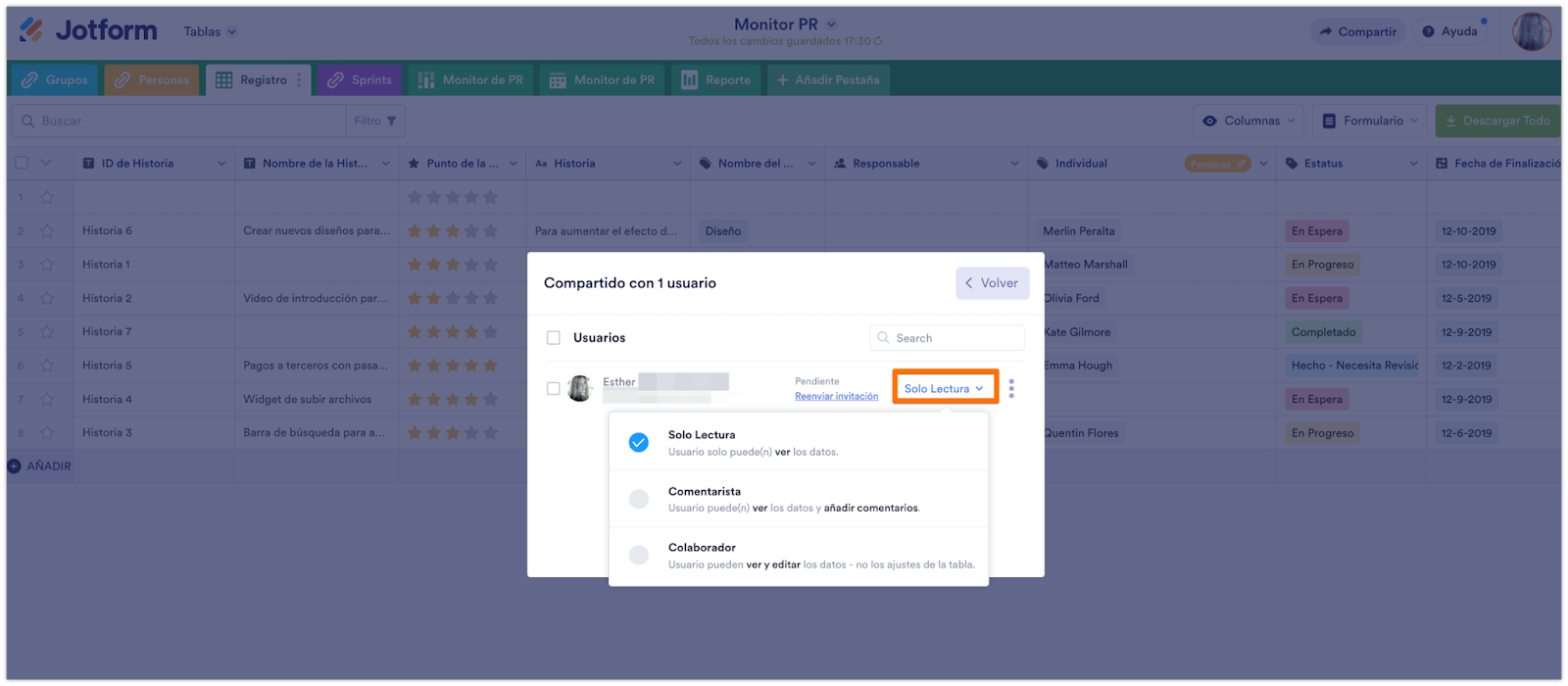The image size is (1568, 686).
Task: Star the Historia 3 row favorite icon
Action: [x=47, y=432]
